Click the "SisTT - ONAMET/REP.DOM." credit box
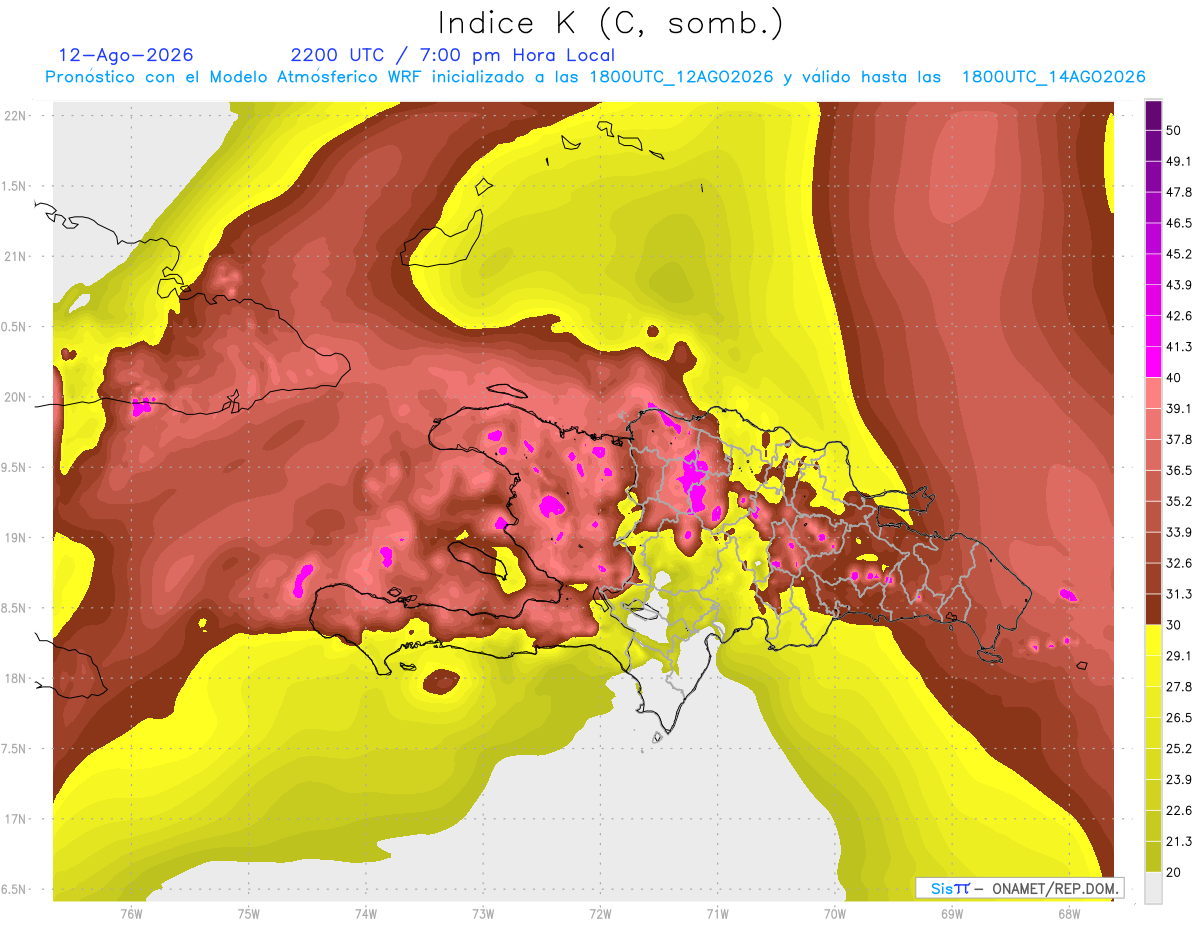This screenshot has height=927, width=1200. click(1020, 888)
